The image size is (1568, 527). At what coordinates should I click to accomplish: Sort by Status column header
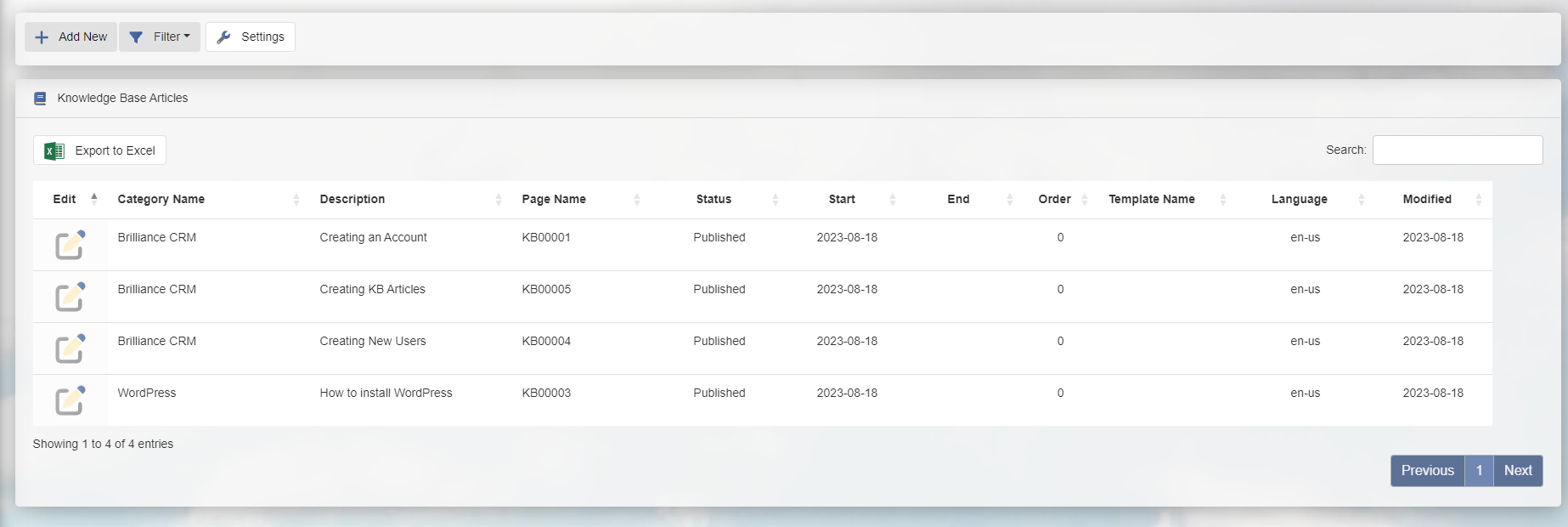point(719,199)
